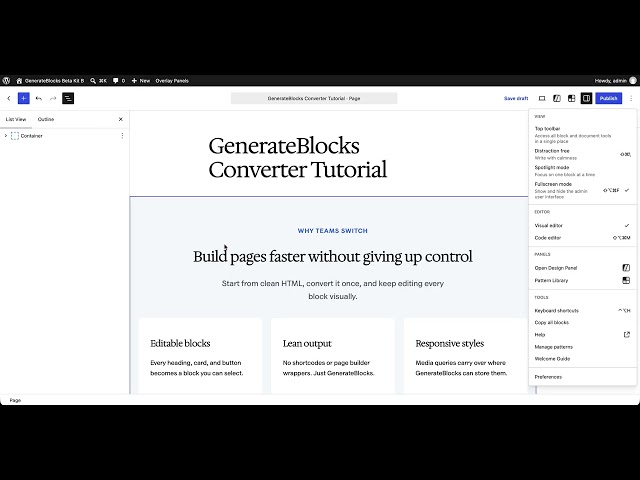Image resolution: width=640 pixels, height=480 pixels.
Task: Open the comments bubble in admin bar
Action: [x=119, y=81]
